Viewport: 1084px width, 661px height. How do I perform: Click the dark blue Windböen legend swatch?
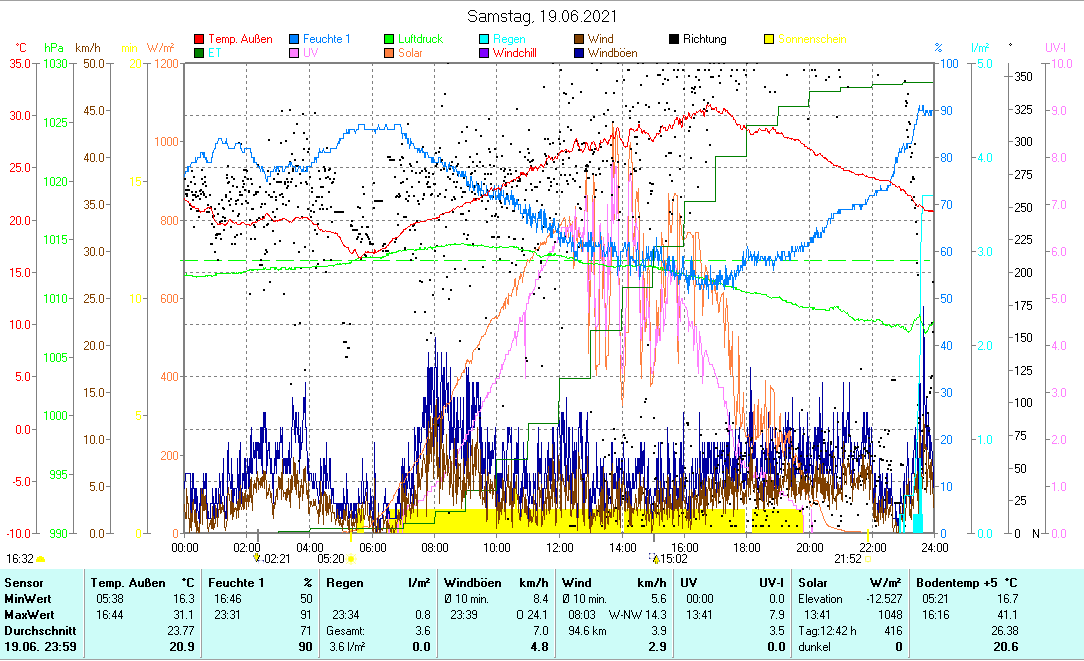pos(580,53)
